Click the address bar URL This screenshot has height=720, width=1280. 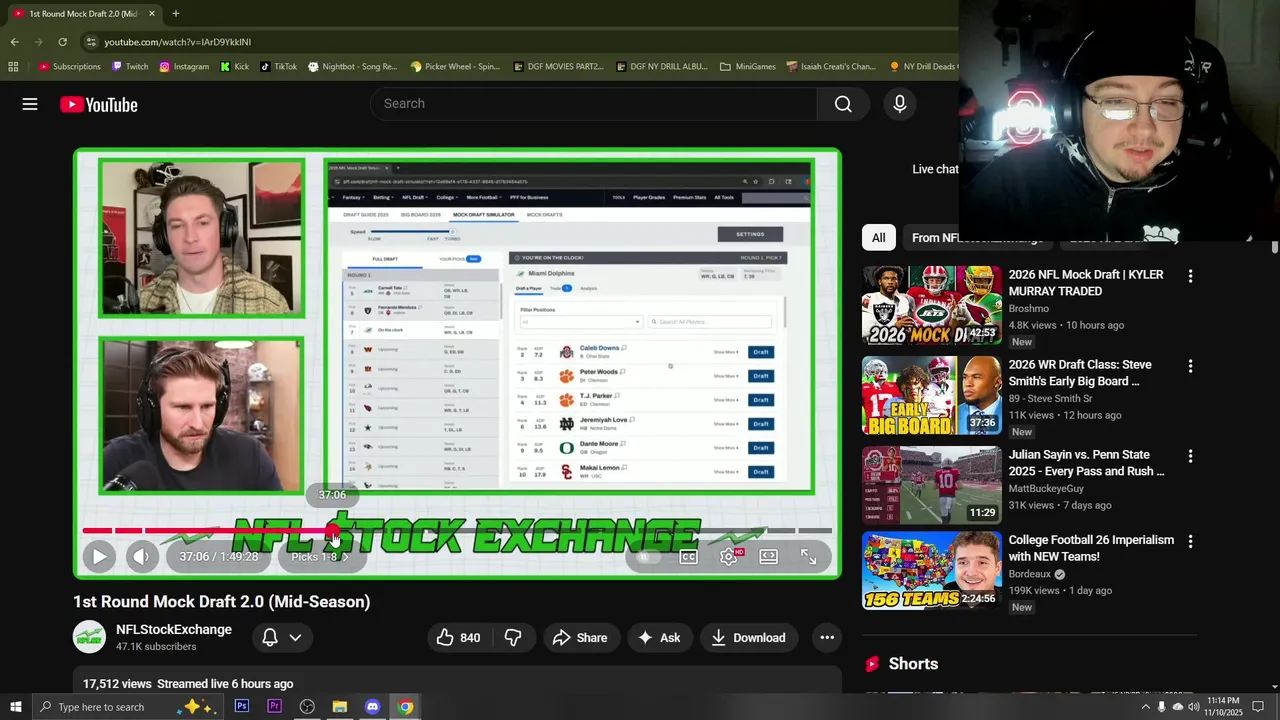(x=178, y=42)
